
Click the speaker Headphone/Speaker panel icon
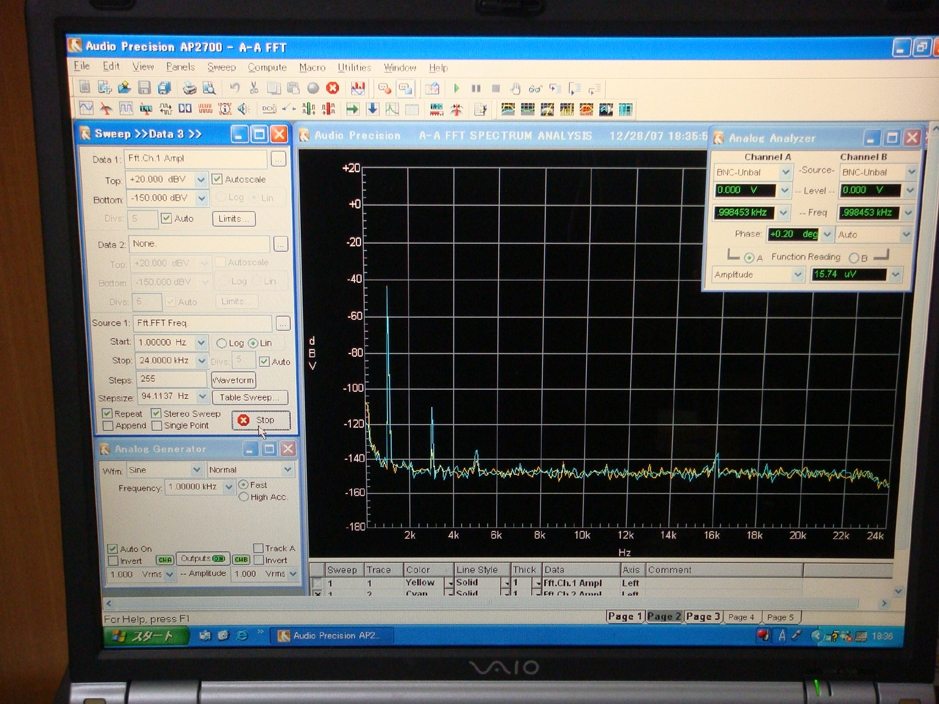(244, 108)
